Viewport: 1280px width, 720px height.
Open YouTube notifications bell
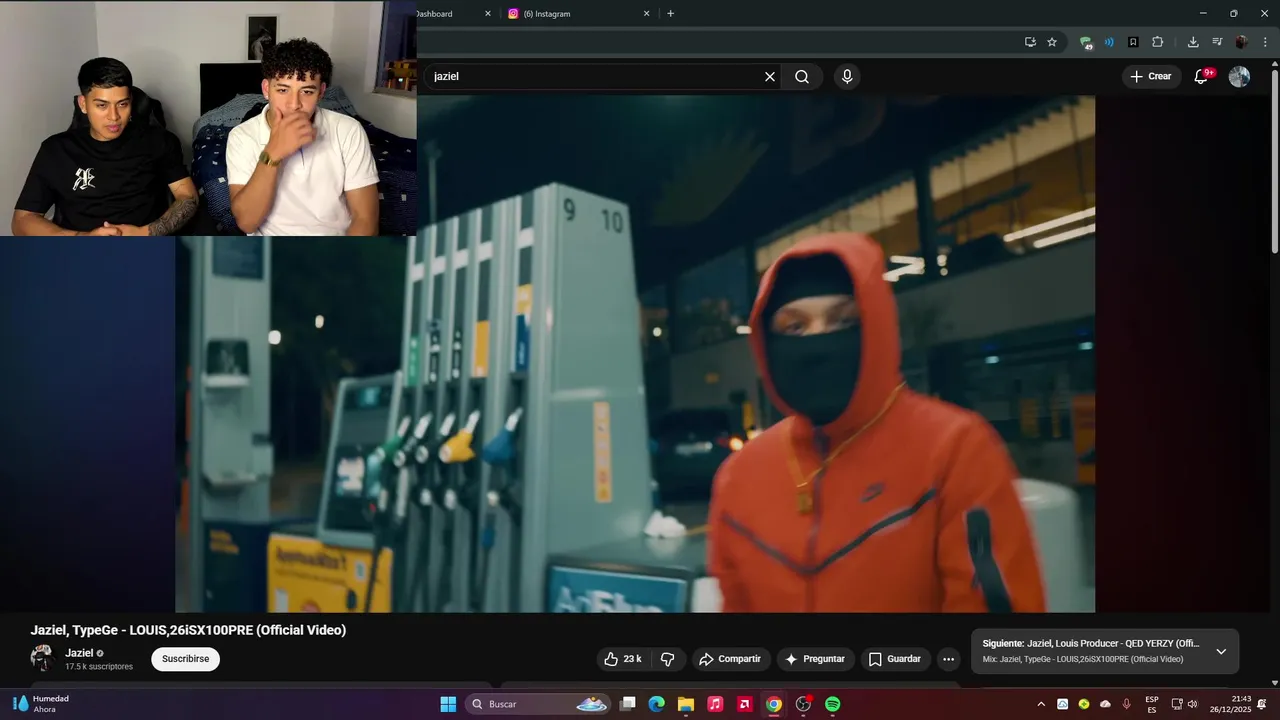coord(1203,77)
